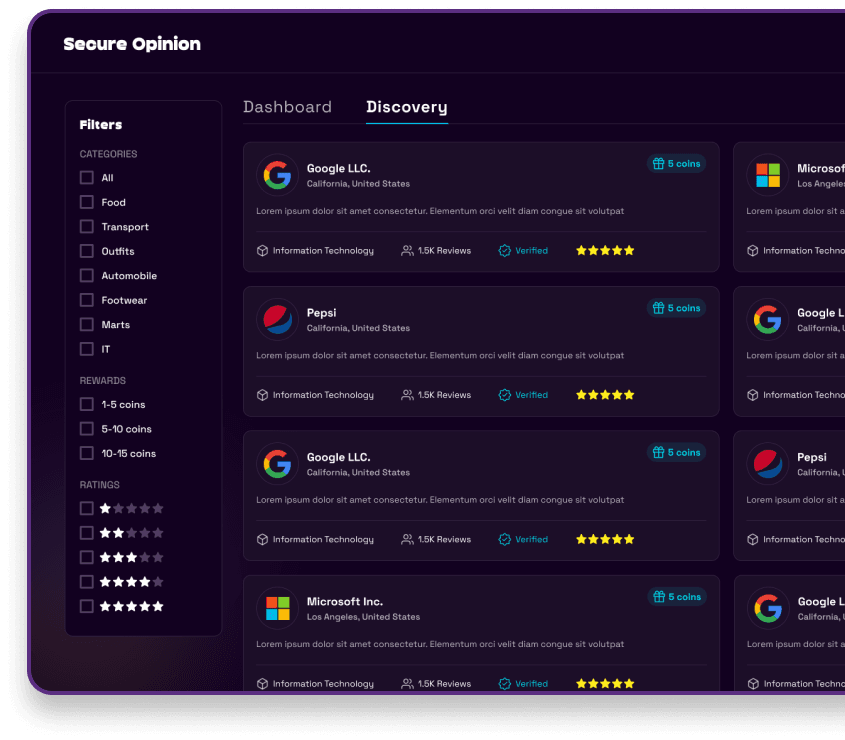Image resolution: width=845 pixels, height=740 pixels.
Task: Open 1.5K Reviews in the Pepsi card
Action: tap(444, 395)
